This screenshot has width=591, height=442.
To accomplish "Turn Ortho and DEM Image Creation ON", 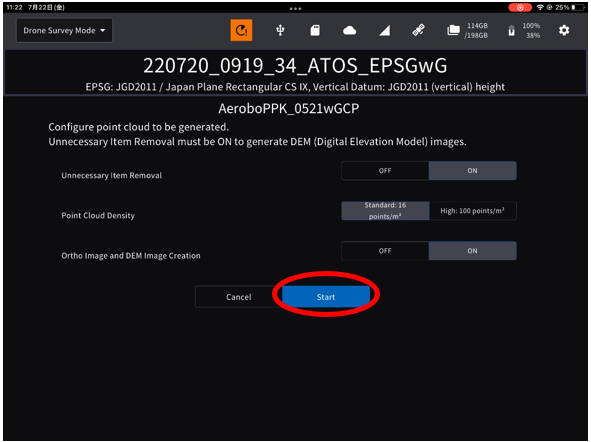I will (472, 251).
